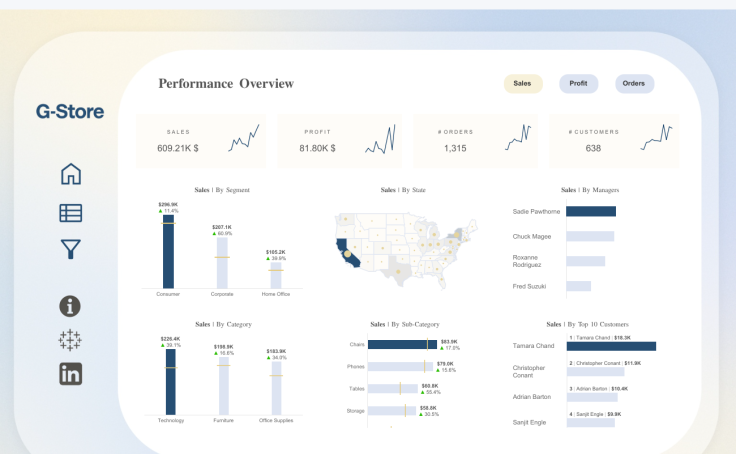Click California on the US map
The image size is (736, 454).
pos(346,248)
